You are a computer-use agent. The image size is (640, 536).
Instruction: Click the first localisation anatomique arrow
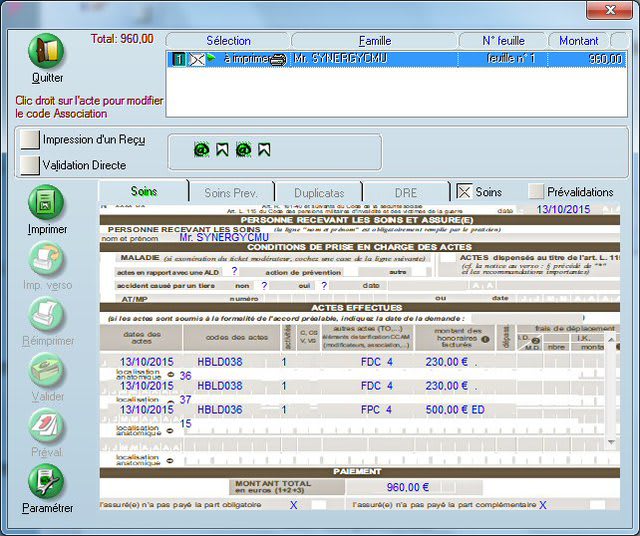tap(169, 376)
